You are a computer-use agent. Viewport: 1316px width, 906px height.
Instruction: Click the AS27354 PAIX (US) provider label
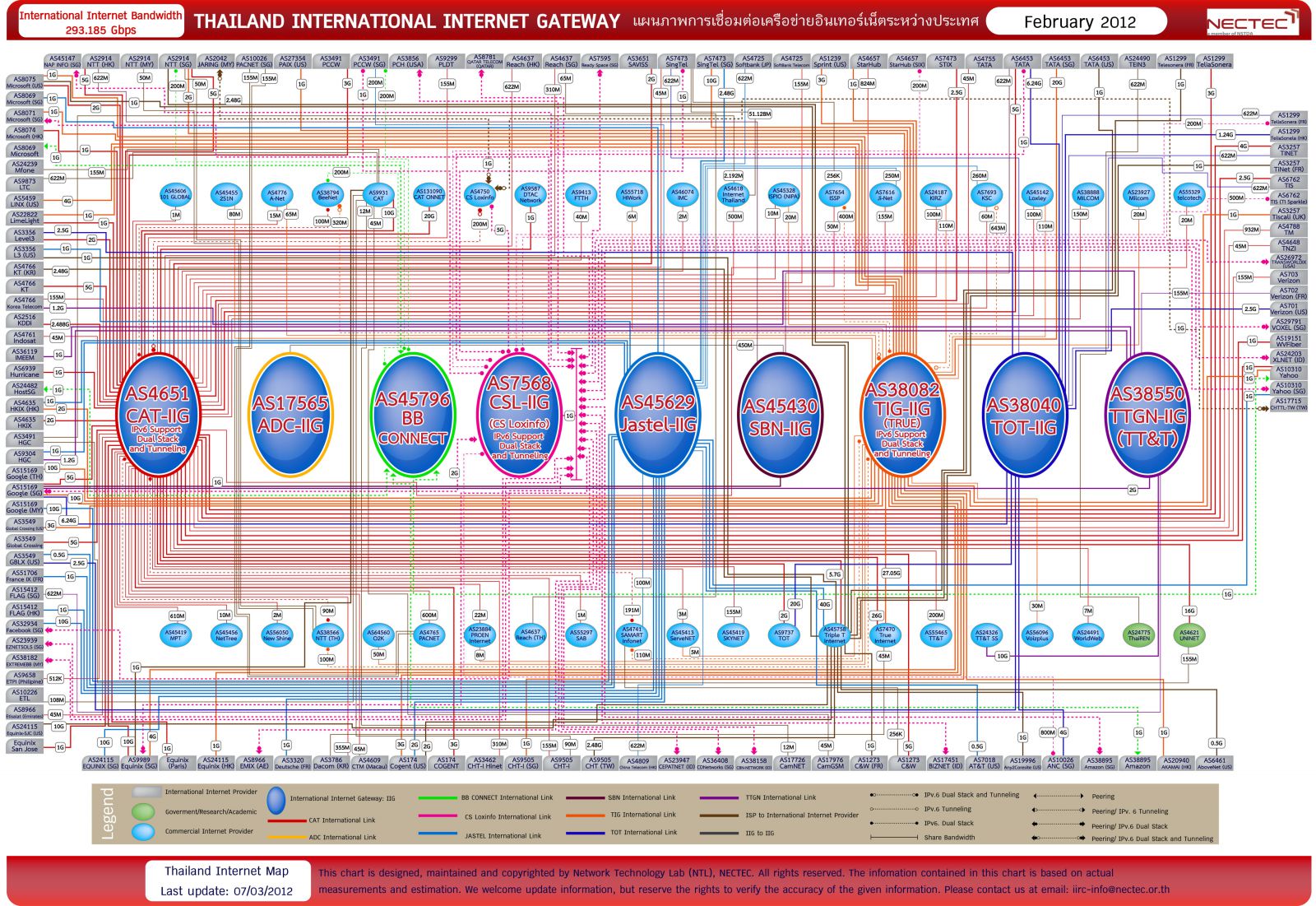click(293, 62)
